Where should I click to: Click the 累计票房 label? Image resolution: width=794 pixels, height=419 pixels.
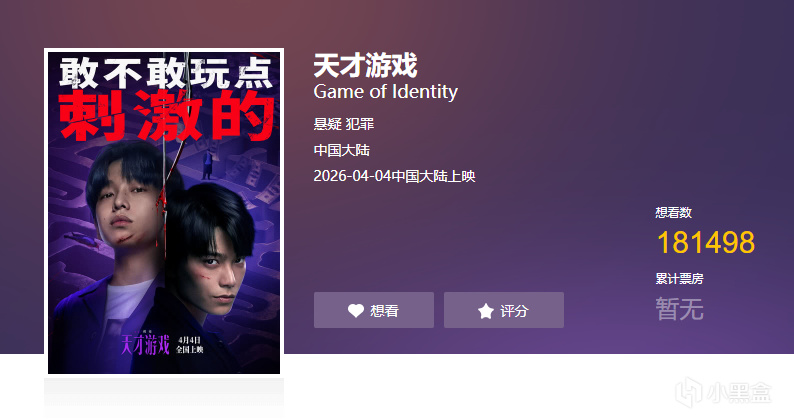click(680, 278)
